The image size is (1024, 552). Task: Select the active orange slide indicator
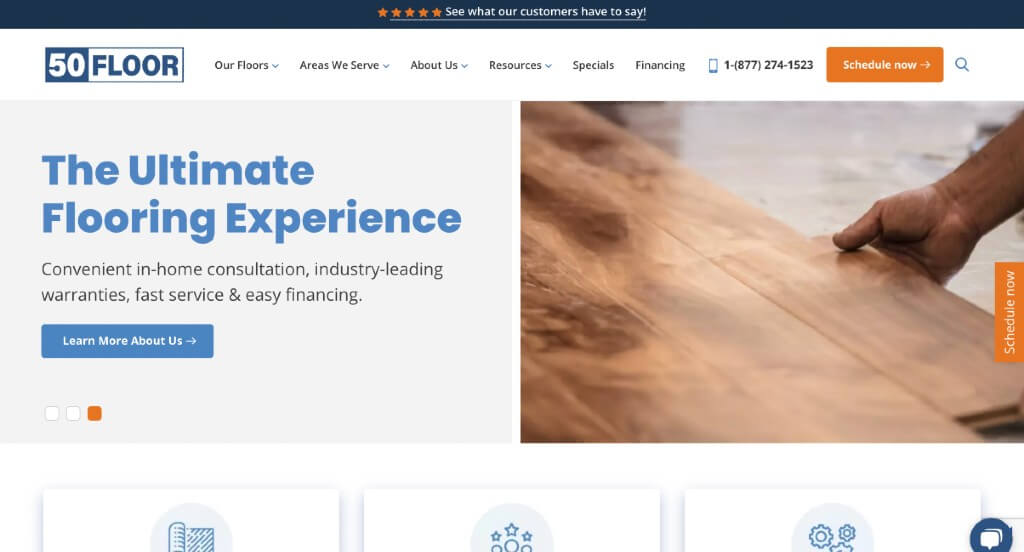point(95,413)
